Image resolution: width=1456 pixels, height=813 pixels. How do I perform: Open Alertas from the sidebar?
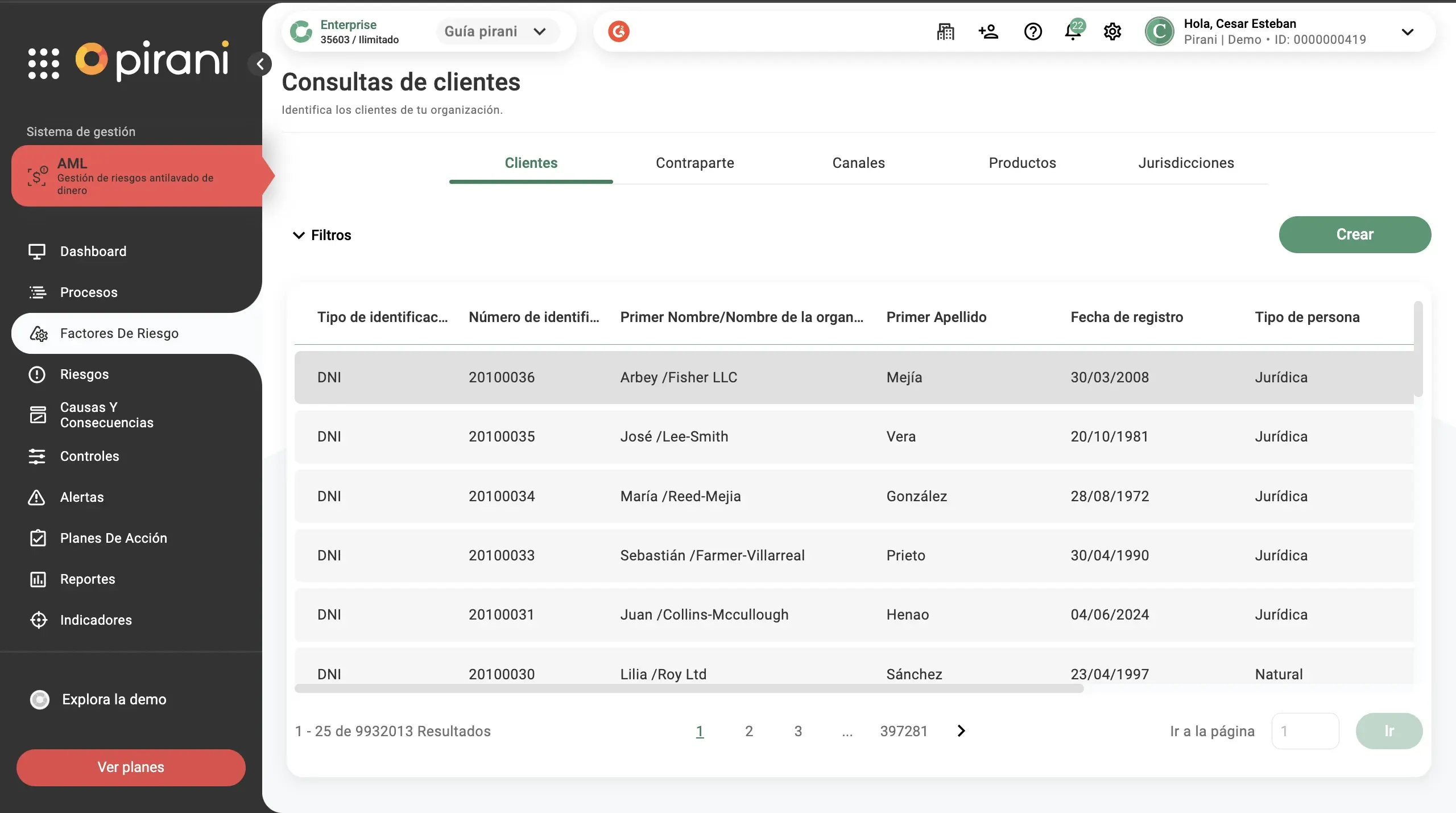click(82, 497)
